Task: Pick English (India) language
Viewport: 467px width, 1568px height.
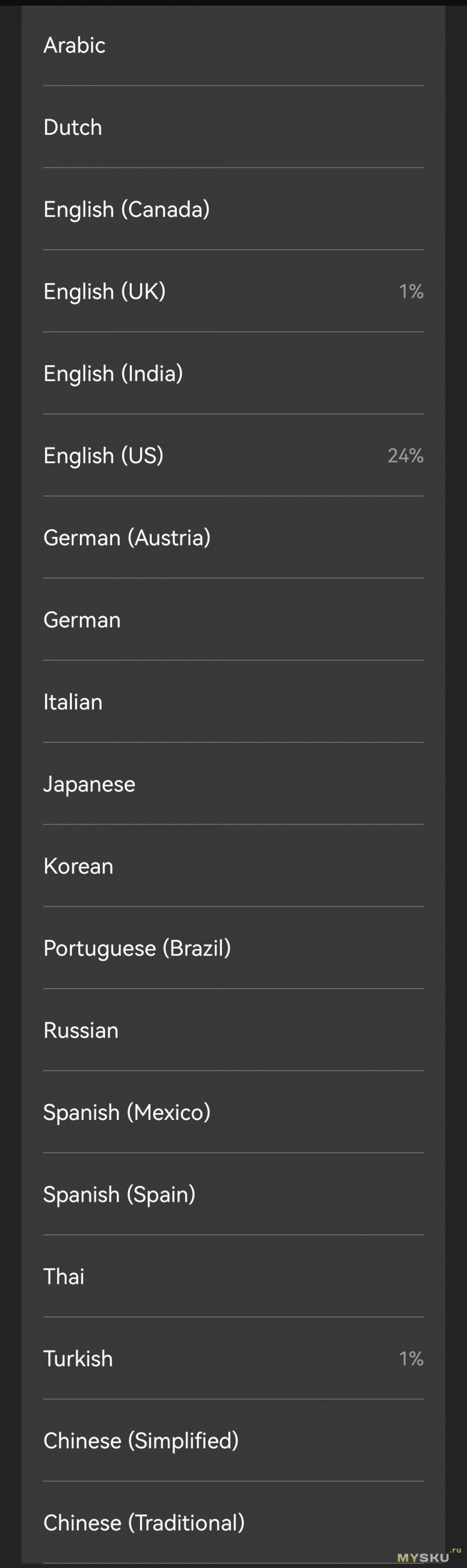Action: click(233, 374)
